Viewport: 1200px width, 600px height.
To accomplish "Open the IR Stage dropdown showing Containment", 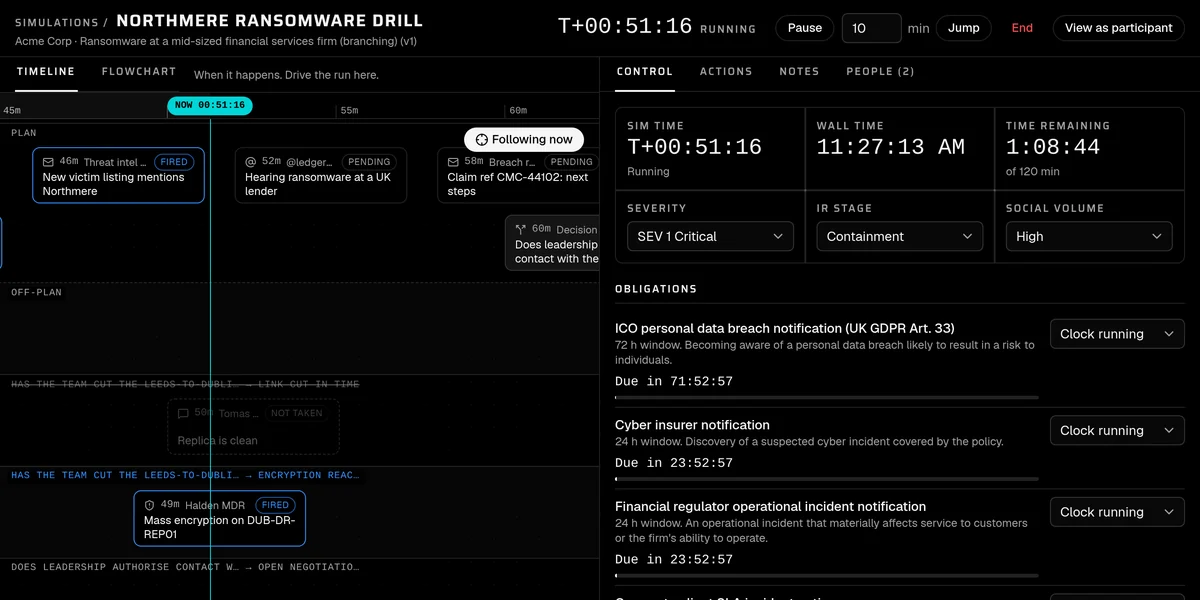I will [900, 237].
